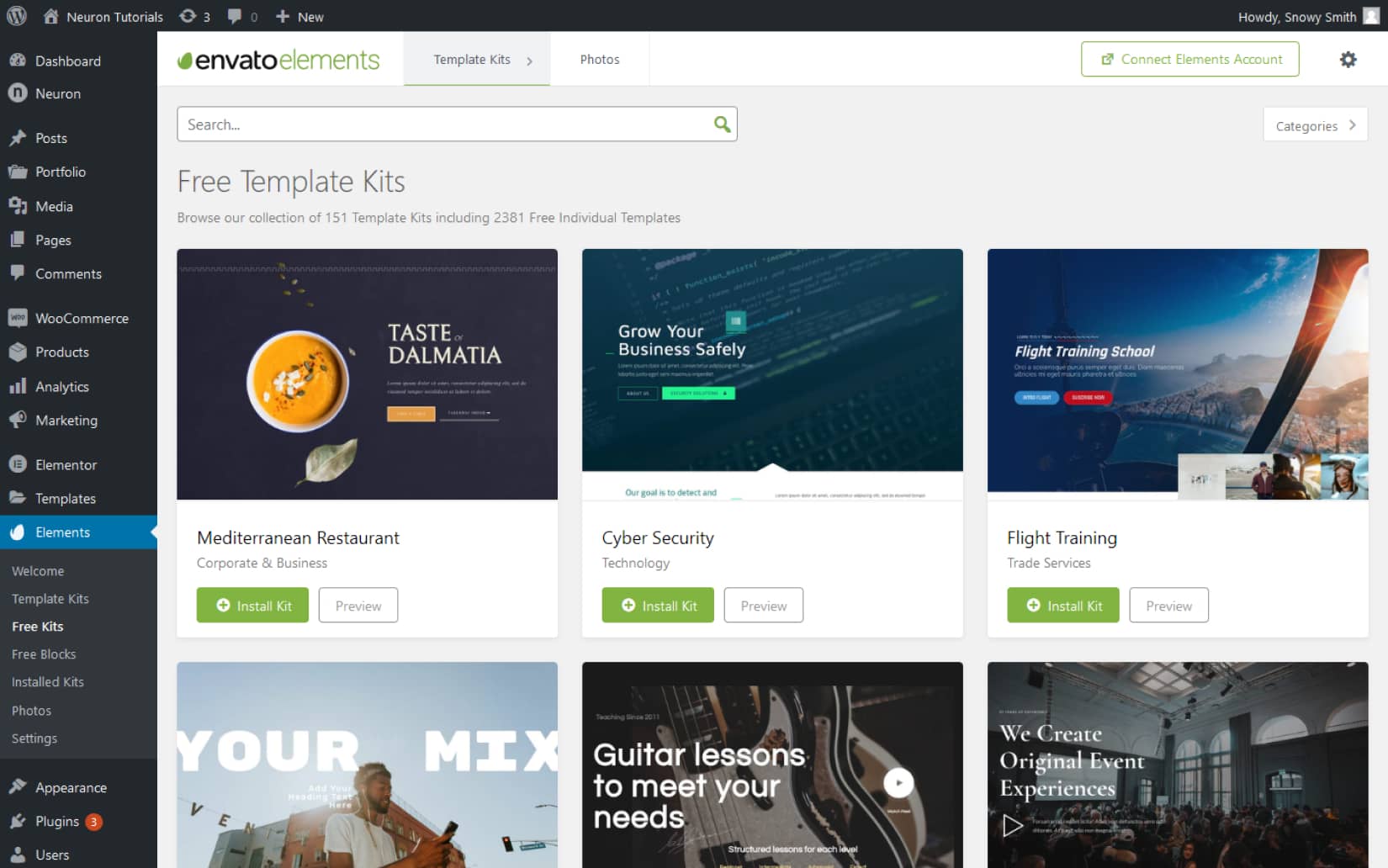Expand the Template Kits breadcrumb arrow
The image size is (1388, 868).
click(530, 60)
